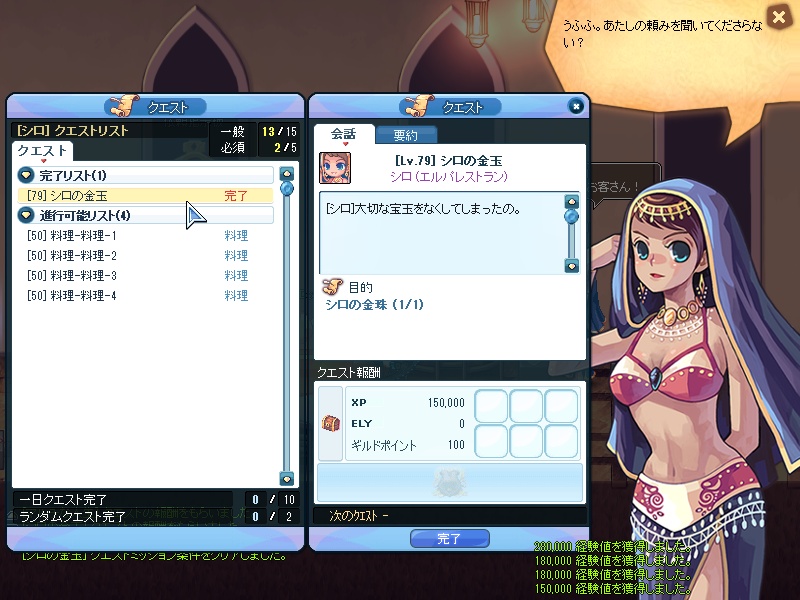Switch to the 要約 tab
This screenshot has width=800, height=600.
[x=406, y=135]
